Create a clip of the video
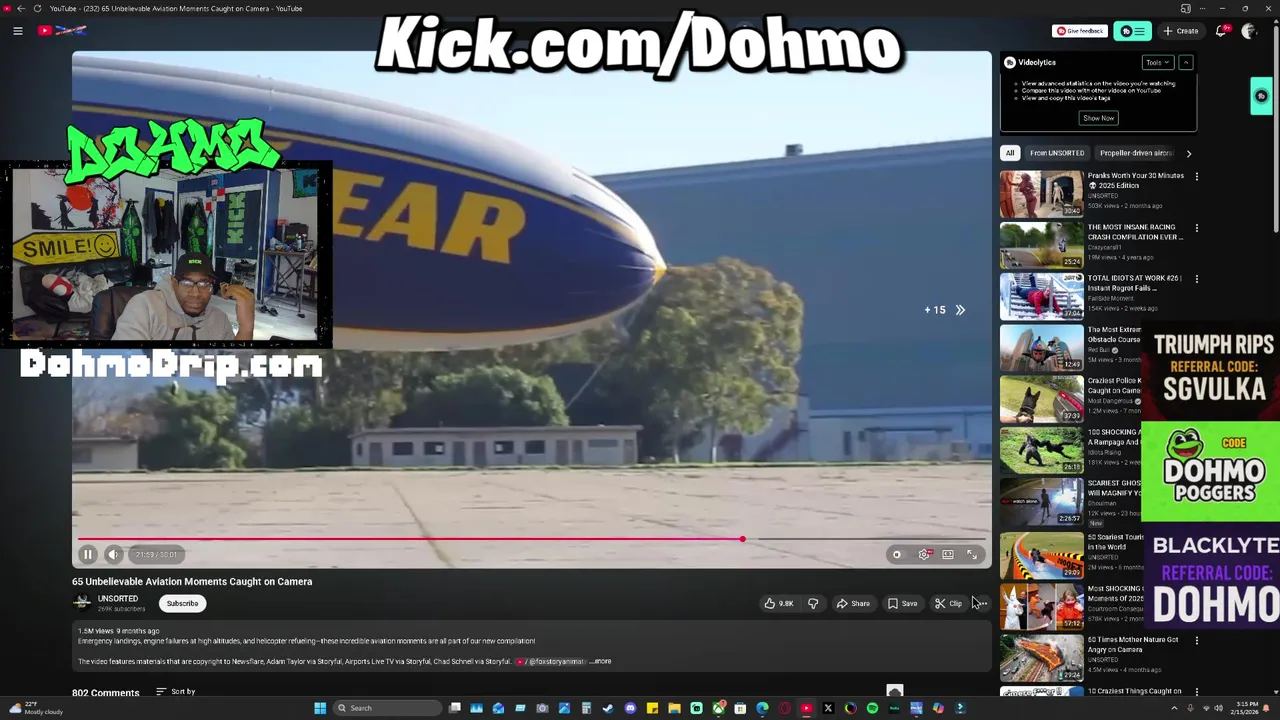 pyautogui.click(x=948, y=603)
